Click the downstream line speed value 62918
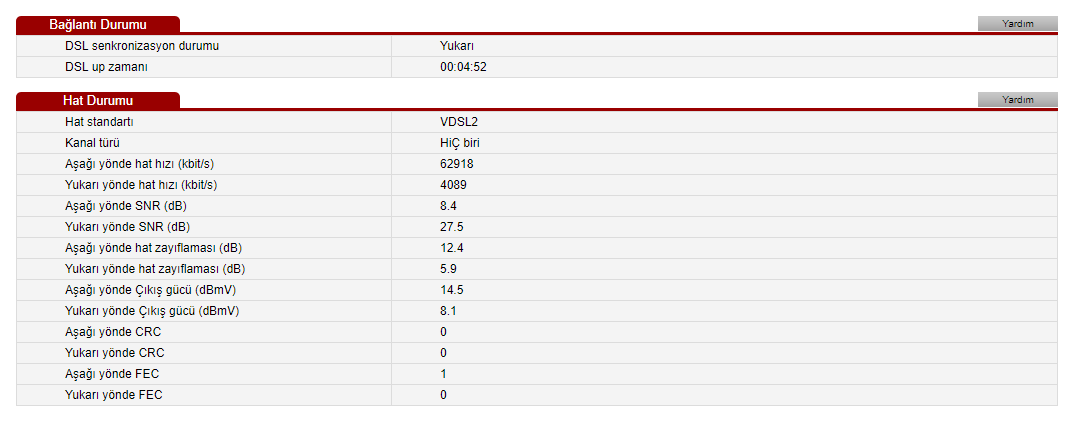The width and height of the screenshot is (1087, 431). (457, 164)
